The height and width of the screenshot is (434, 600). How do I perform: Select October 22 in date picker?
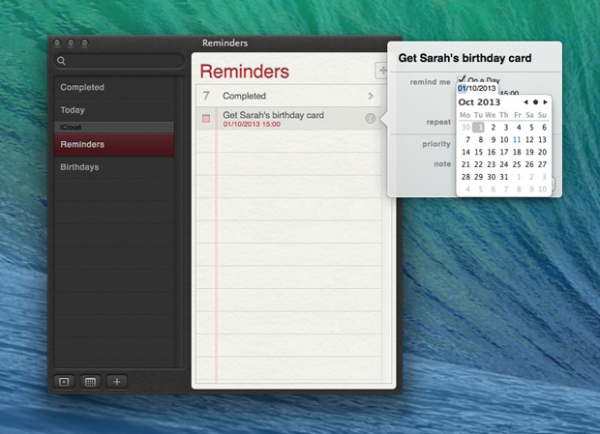478,164
